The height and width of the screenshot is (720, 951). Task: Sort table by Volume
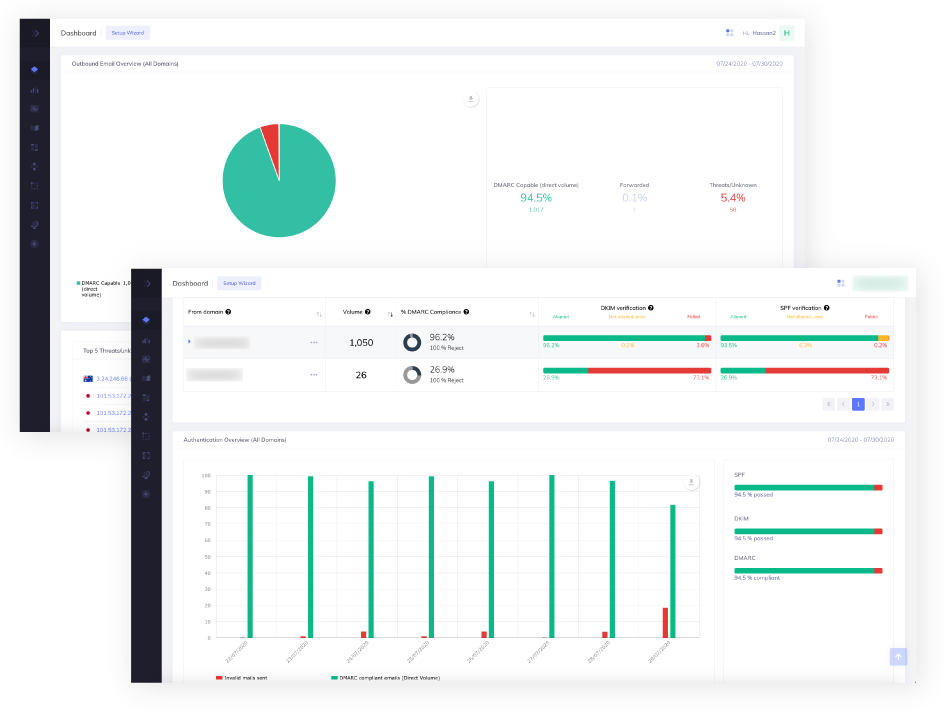[390, 314]
